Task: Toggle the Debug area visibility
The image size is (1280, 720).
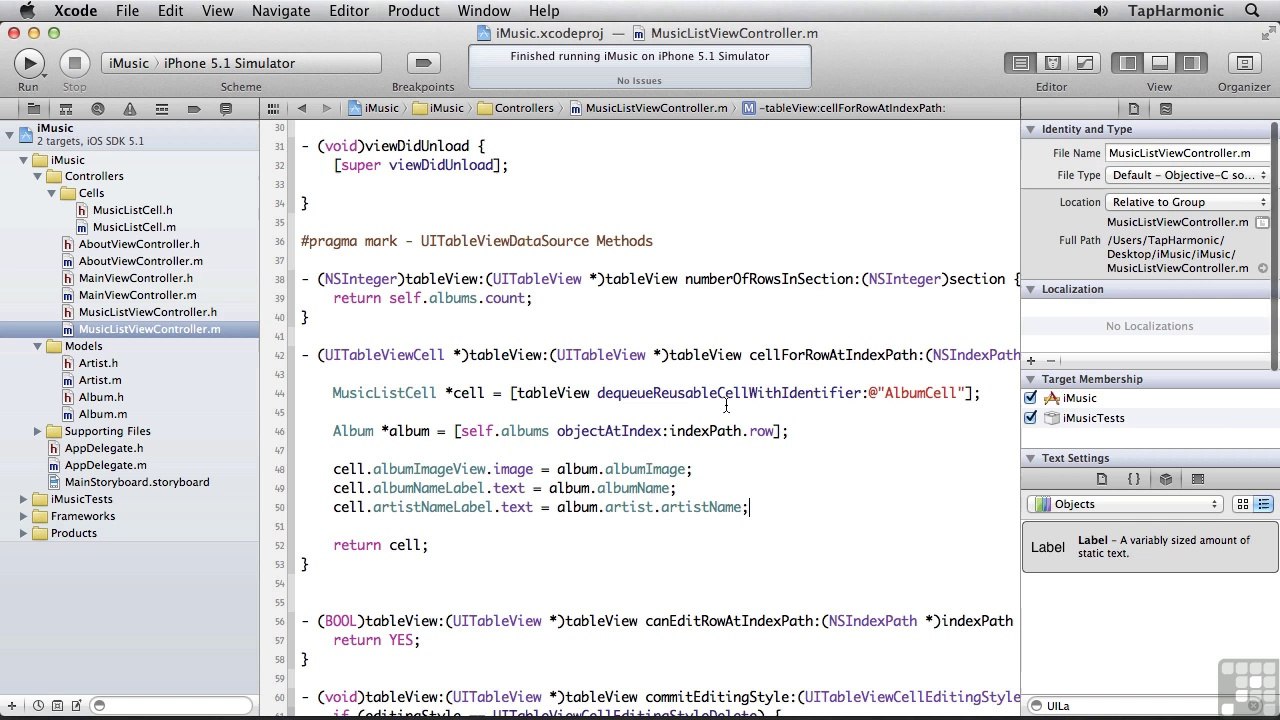Action: pos(1160,63)
